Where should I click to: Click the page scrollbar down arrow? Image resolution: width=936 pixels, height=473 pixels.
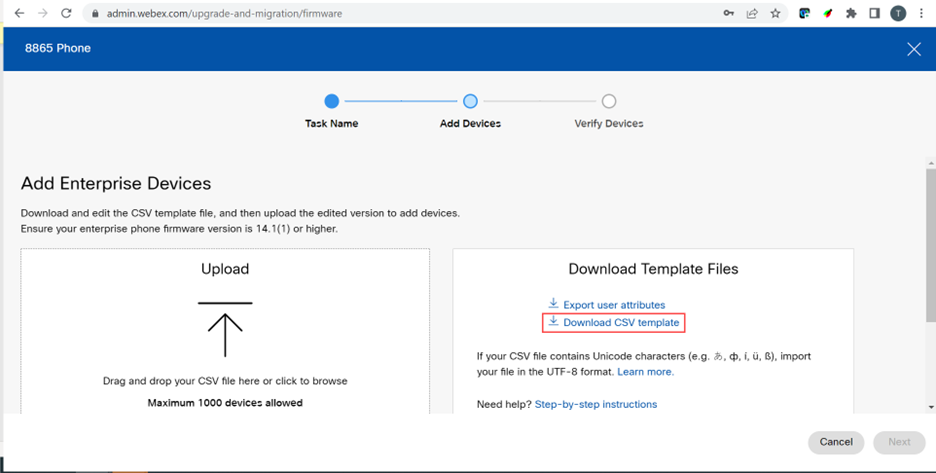(x=931, y=407)
